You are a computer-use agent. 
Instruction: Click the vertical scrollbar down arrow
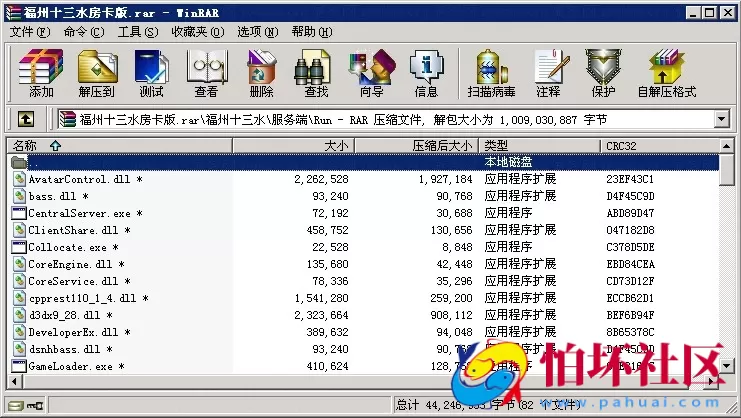coord(727,365)
